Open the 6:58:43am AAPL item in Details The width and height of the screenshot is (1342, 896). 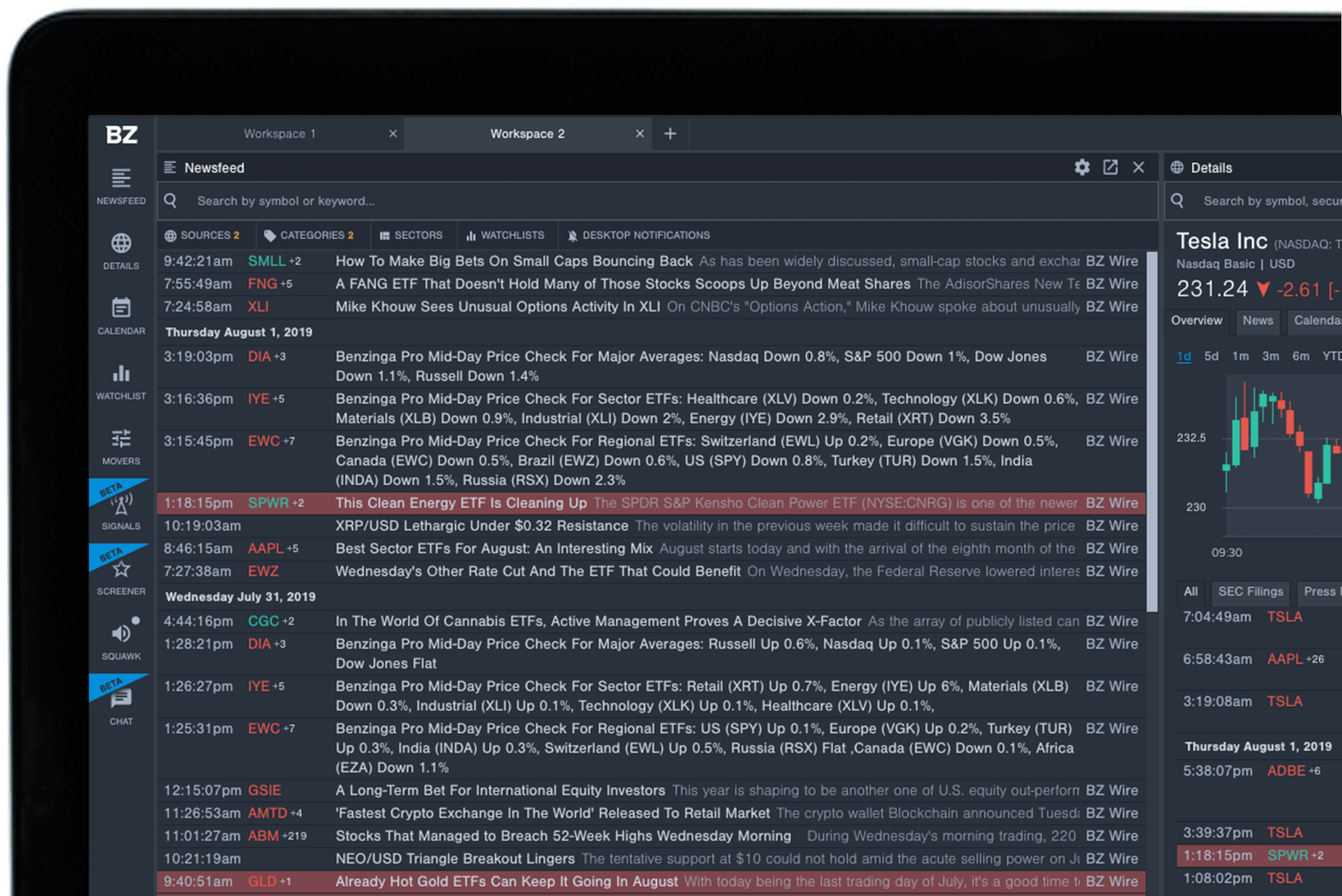pos(1259,659)
